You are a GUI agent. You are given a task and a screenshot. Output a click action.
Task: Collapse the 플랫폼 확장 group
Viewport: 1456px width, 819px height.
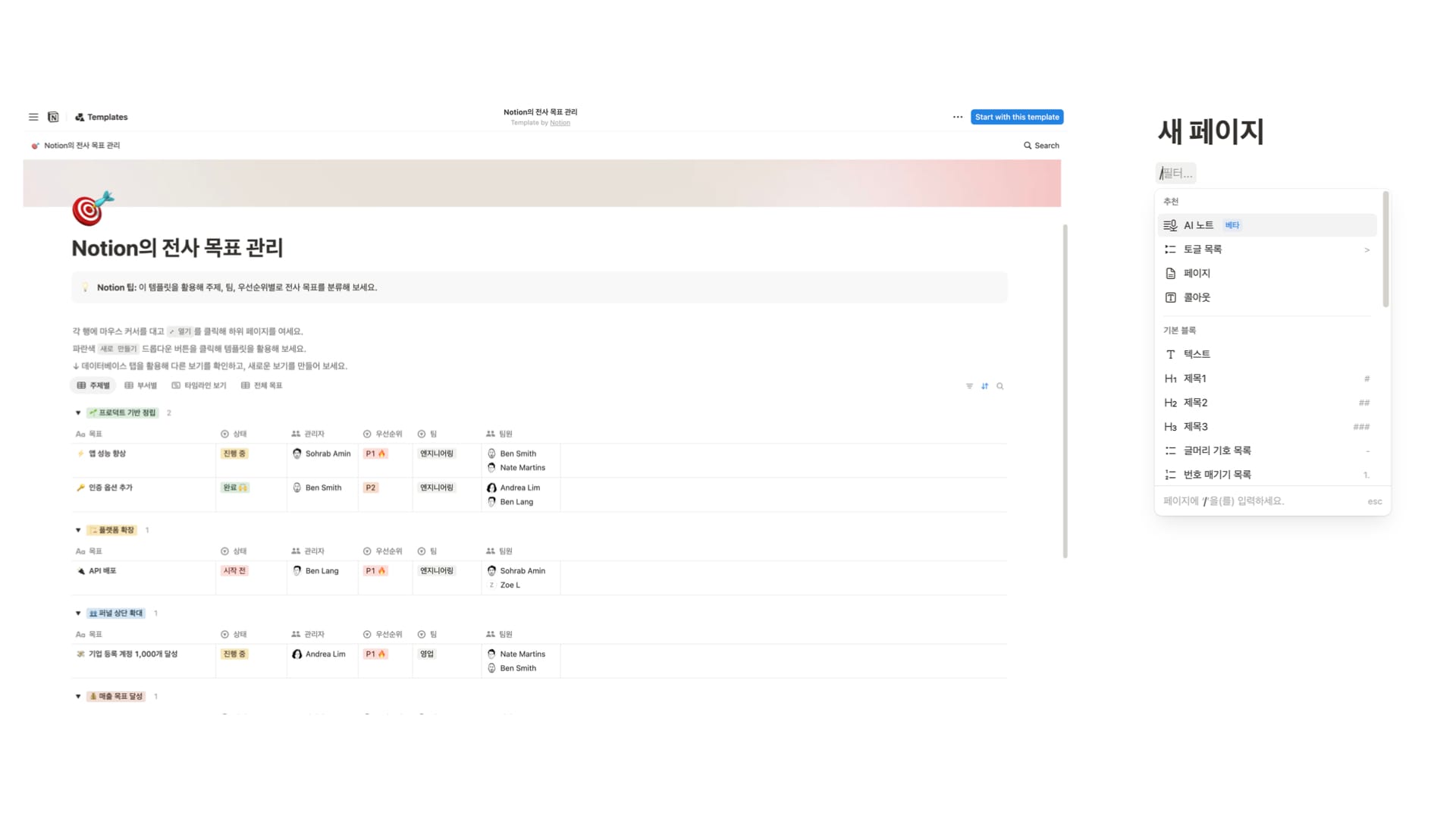78,530
